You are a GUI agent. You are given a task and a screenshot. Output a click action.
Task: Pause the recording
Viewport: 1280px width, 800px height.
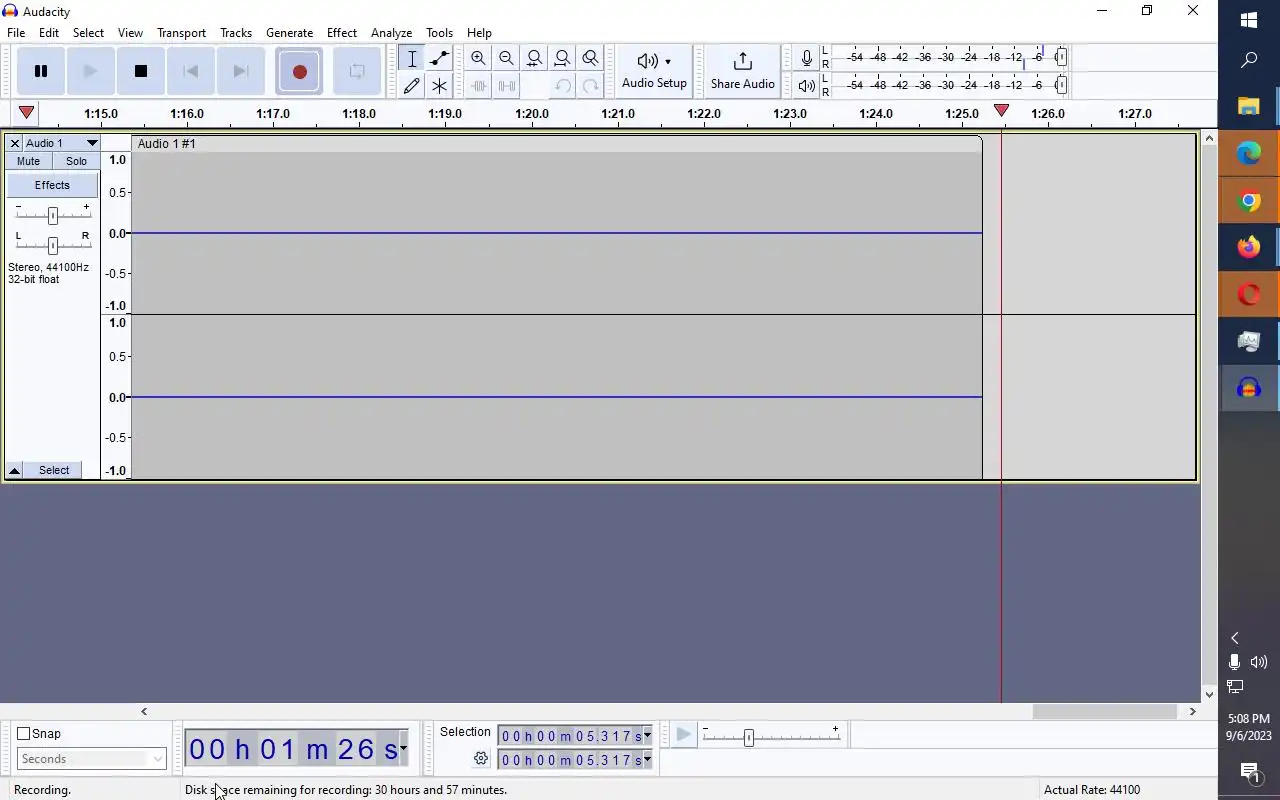[41, 71]
